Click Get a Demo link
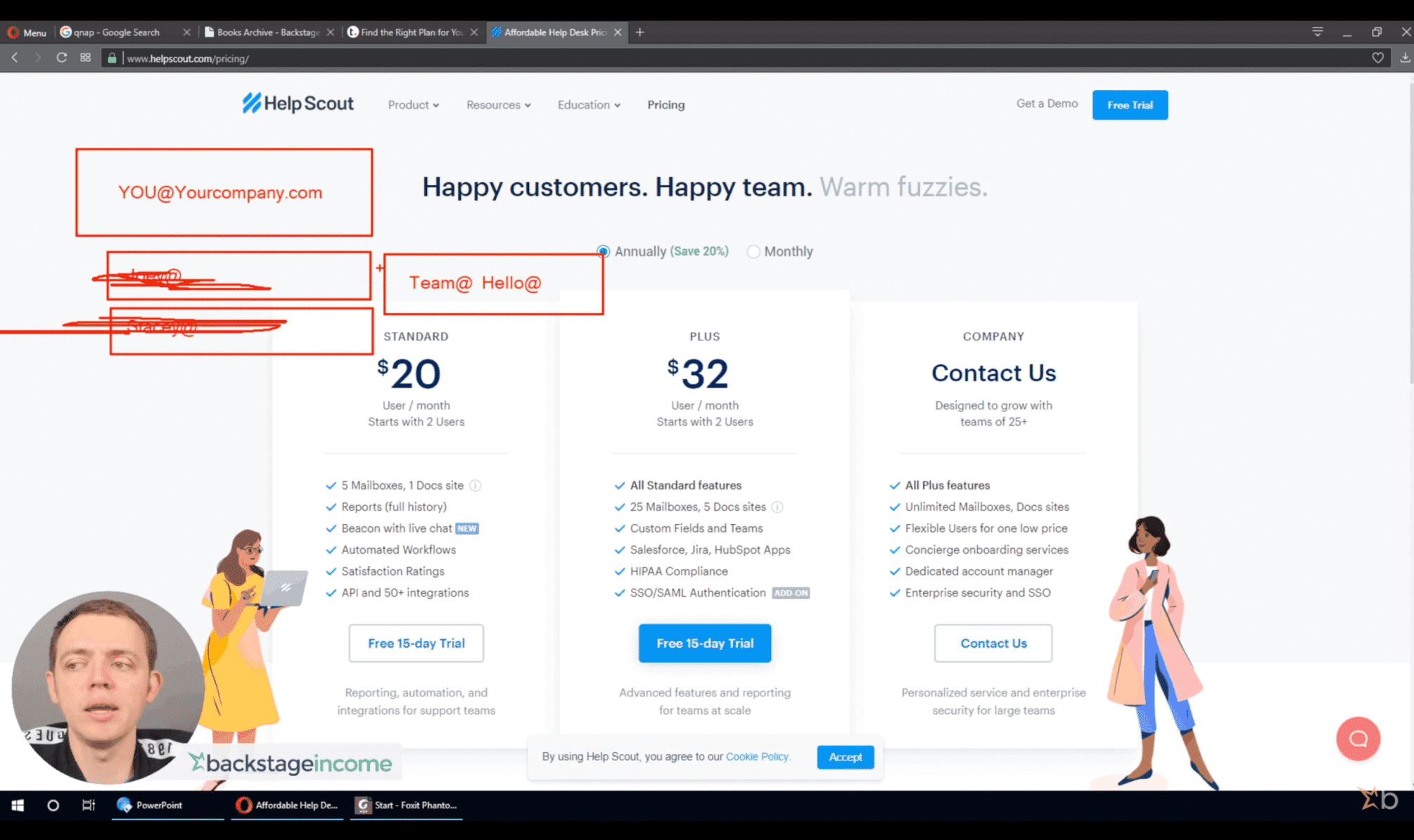The height and width of the screenshot is (840, 1414). pos(1047,103)
